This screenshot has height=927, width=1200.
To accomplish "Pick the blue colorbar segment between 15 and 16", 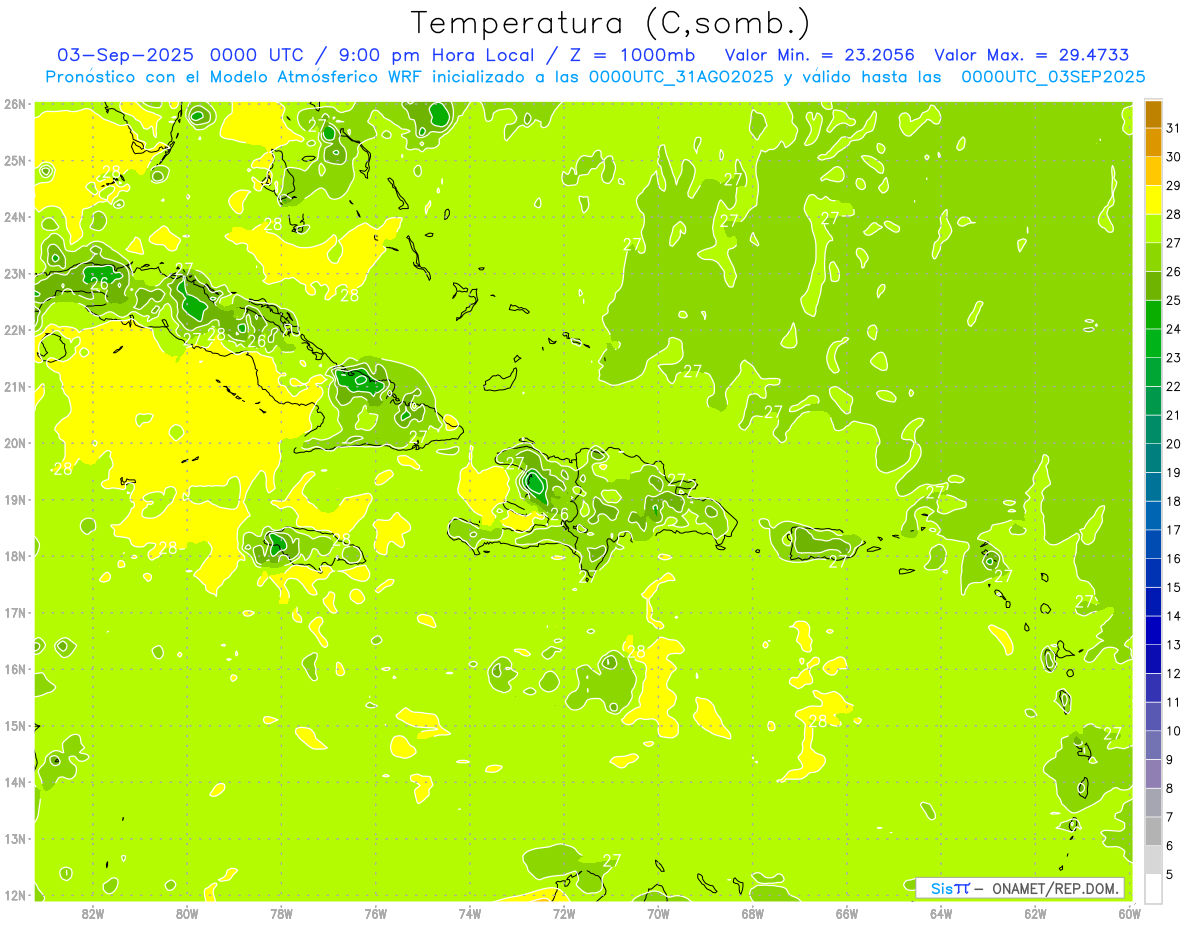I will pyautogui.click(x=1153, y=573).
